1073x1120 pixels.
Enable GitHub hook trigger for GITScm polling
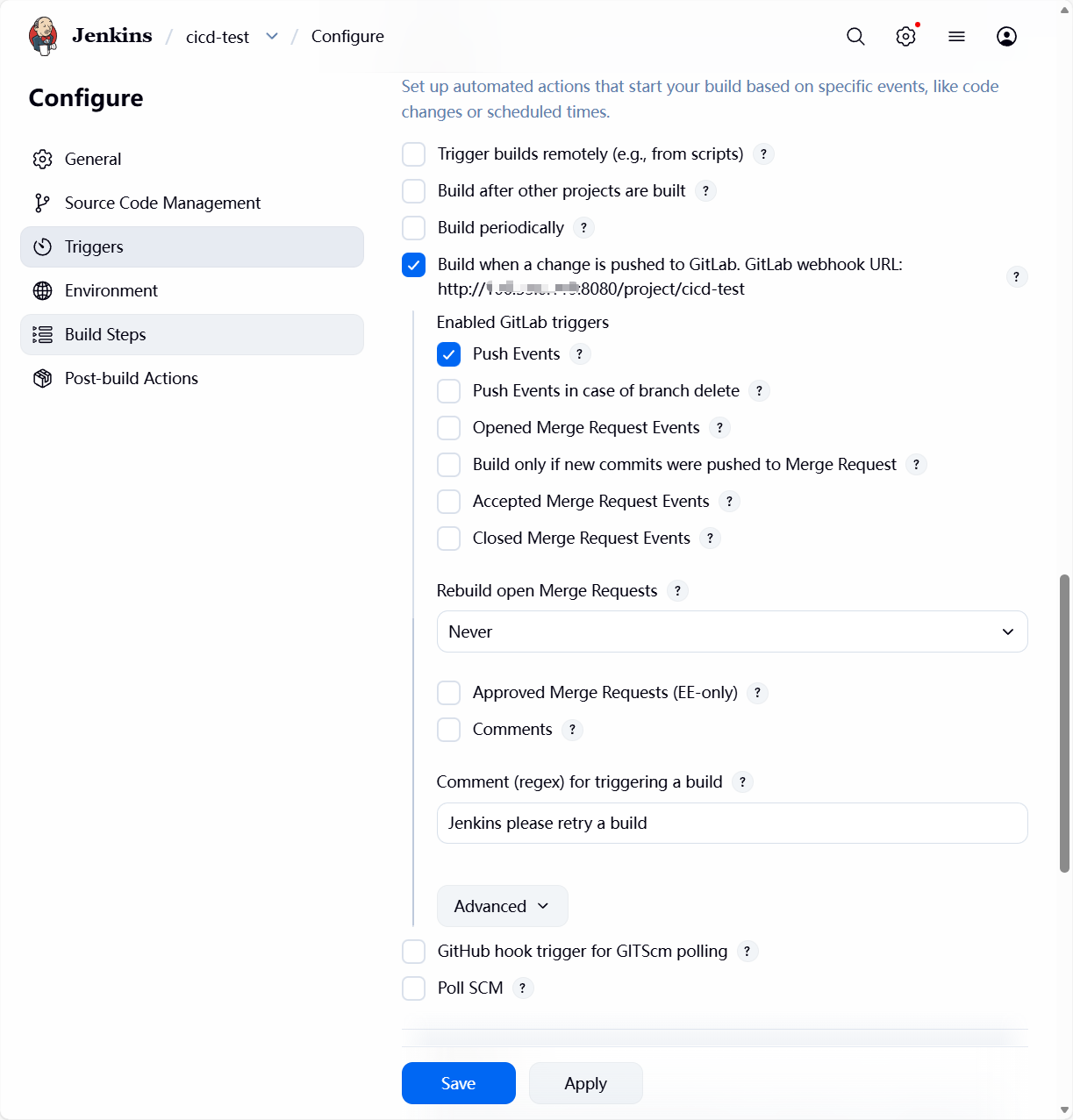coord(413,952)
